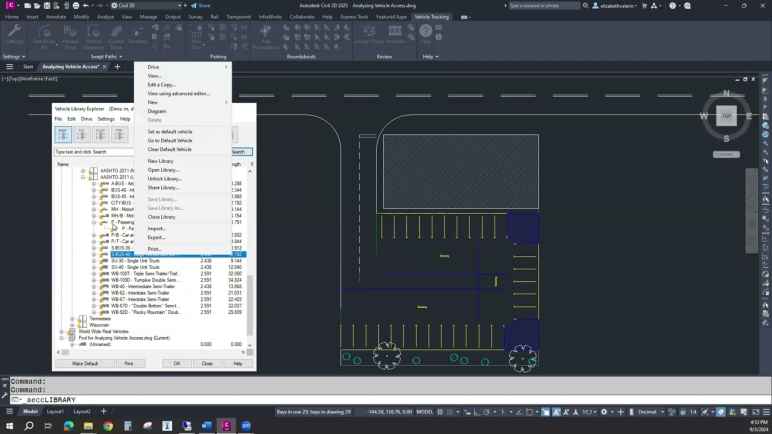Click the Windows Start button

(10, 426)
